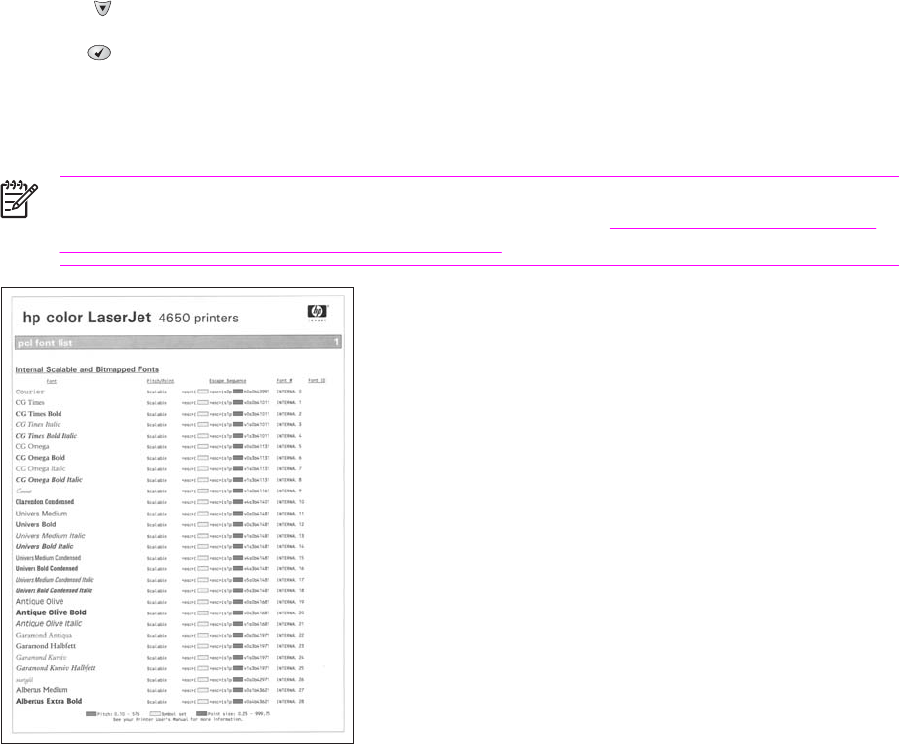Image resolution: width=899 pixels, height=744 pixels.
Task: Click the 'Antique Olive' font name
Action: tap(39, 602)
